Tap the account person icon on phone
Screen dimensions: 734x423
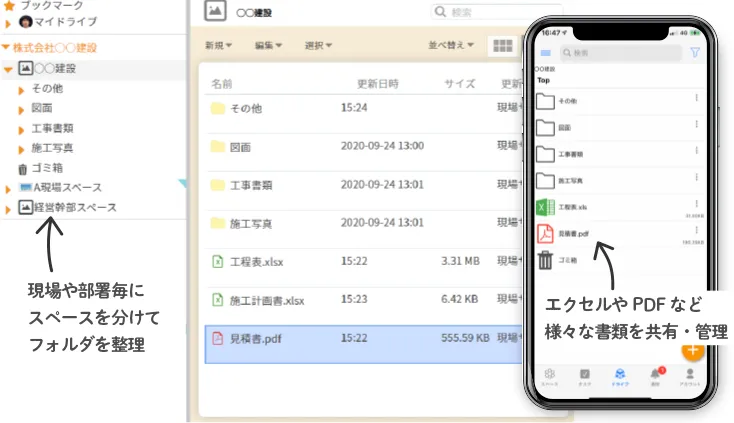690,375
